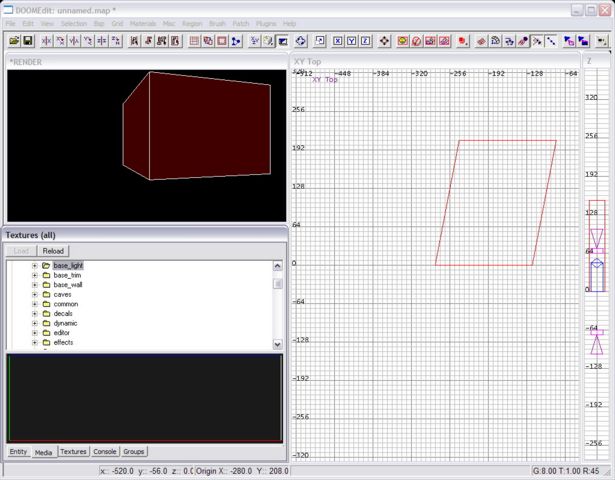Click the blue free-rotate circle icon

(301, 41)
